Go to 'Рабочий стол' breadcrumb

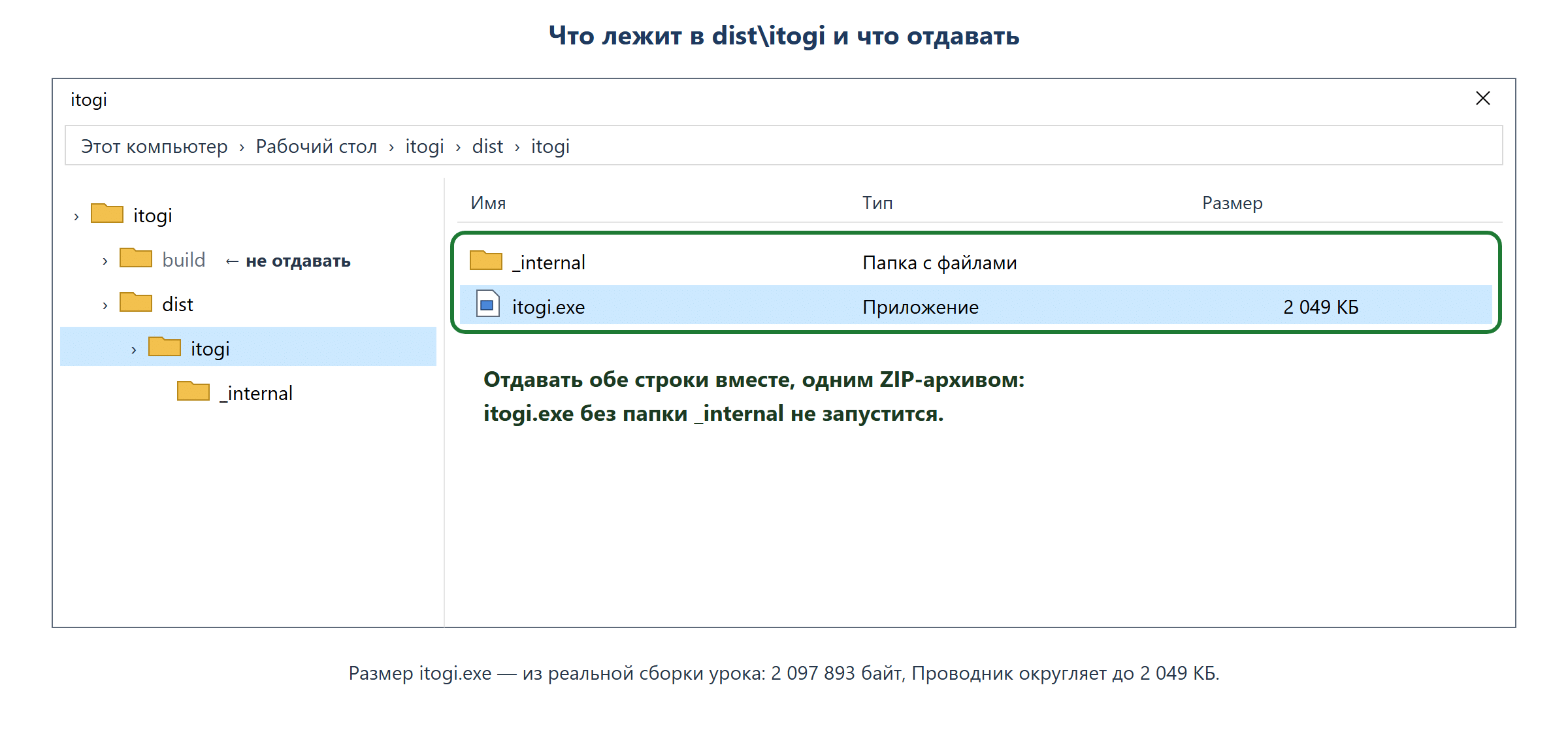click(316, 146)
